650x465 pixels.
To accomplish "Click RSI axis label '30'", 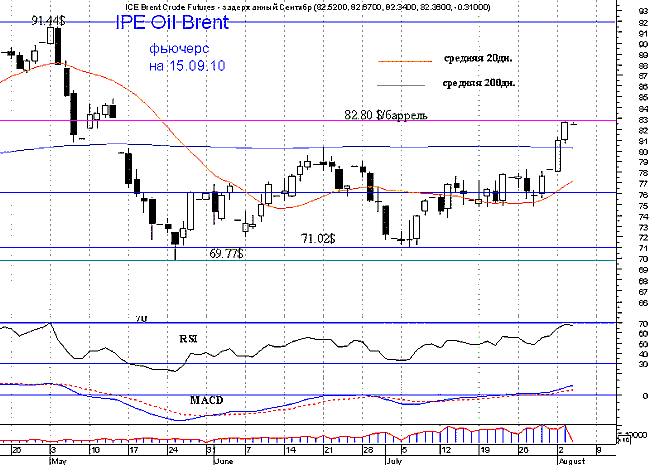I will pos(643,364).
